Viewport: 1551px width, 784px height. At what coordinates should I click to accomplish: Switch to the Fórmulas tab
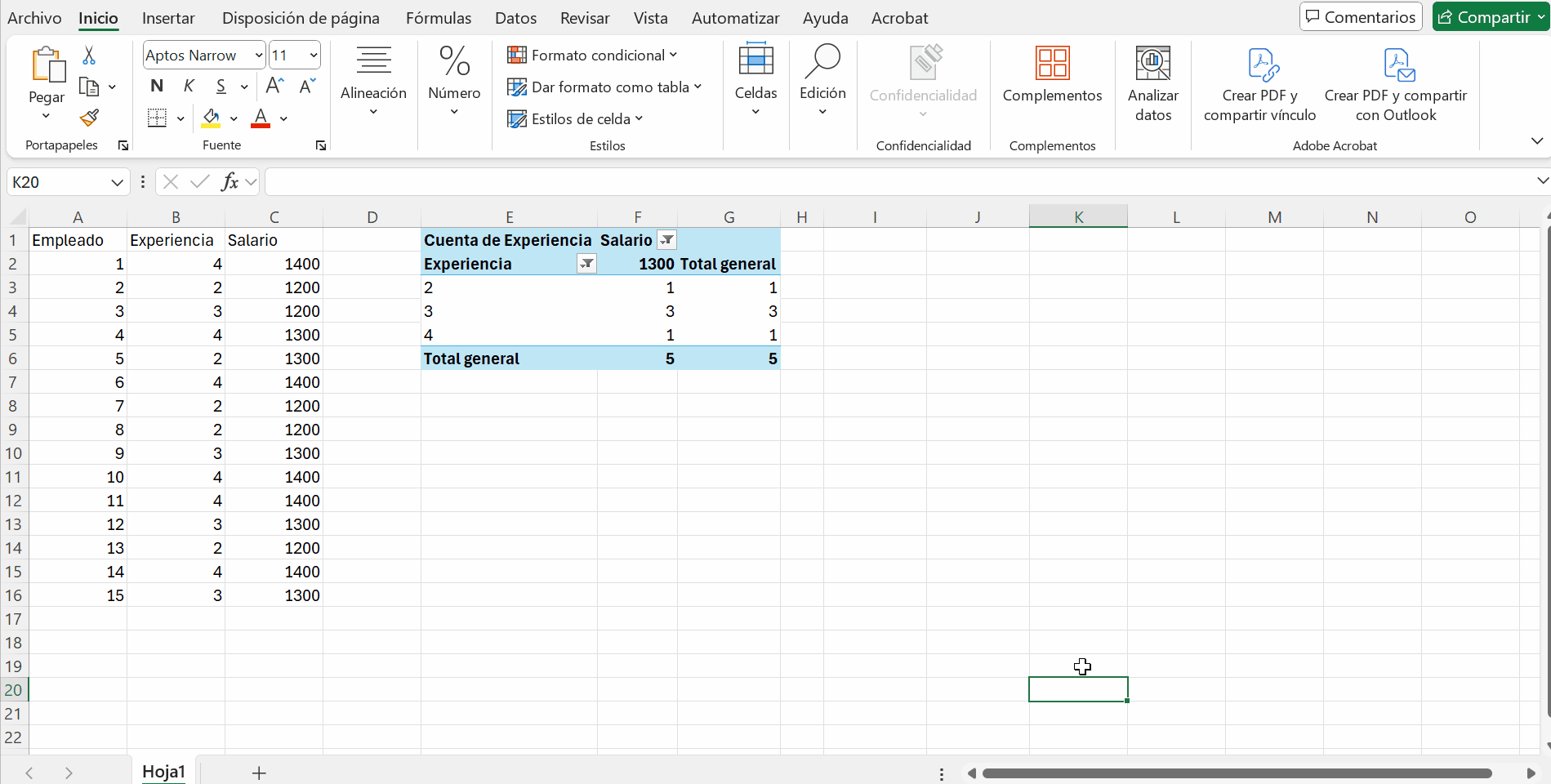(x=439, y=18)
